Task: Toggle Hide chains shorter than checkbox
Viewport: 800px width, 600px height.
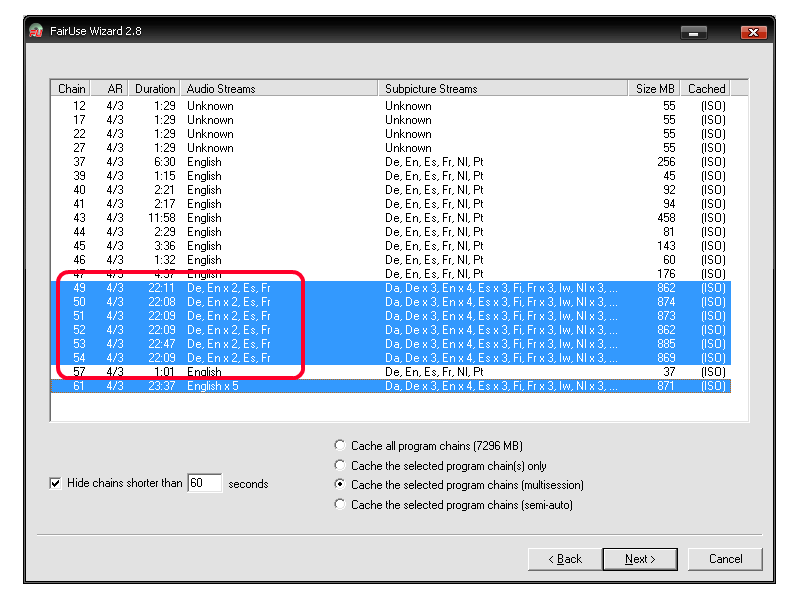Action: click(55, 483)
